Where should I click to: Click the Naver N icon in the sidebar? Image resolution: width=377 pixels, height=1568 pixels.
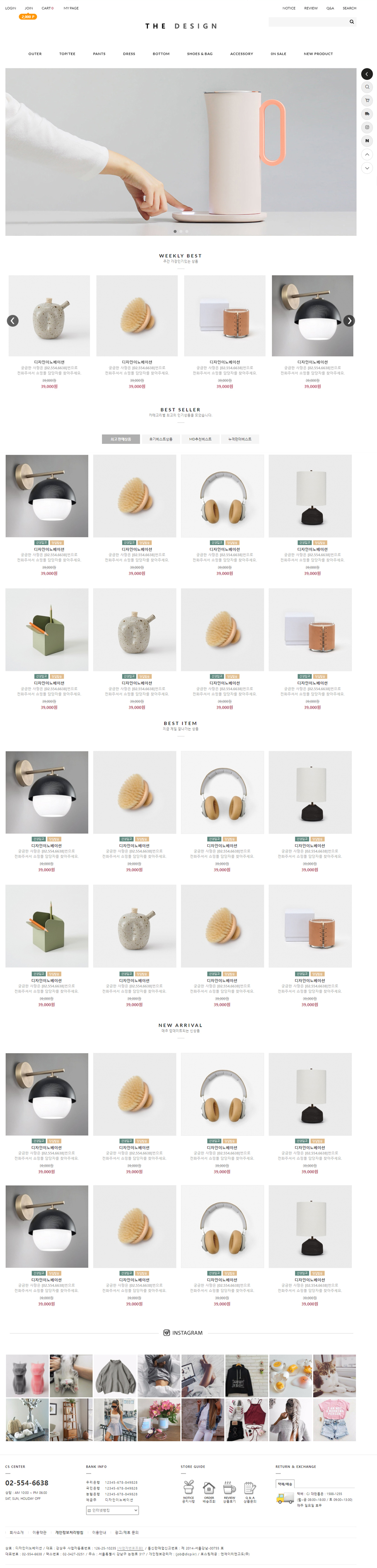coord(367,141)
